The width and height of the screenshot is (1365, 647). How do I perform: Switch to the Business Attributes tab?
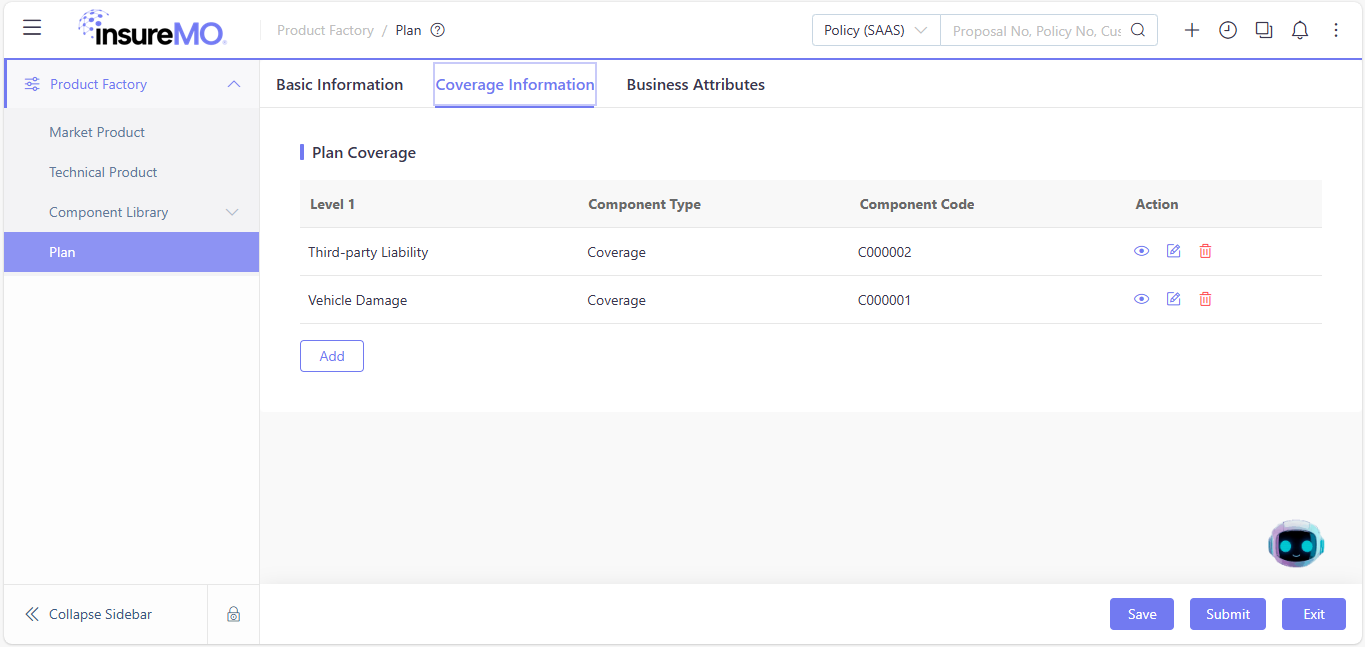(696, 85)
